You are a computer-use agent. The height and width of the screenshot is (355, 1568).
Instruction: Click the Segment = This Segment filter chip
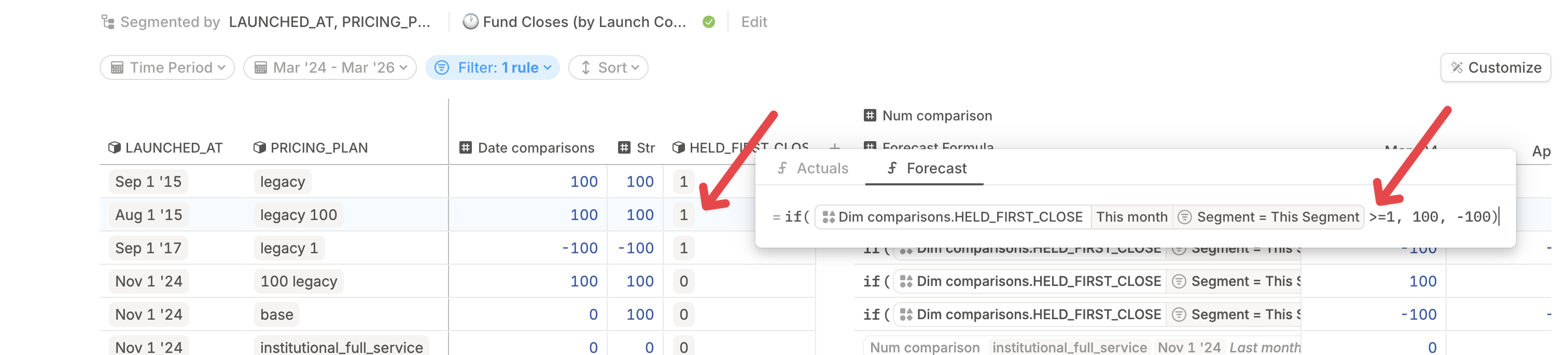coord(1268,217)
